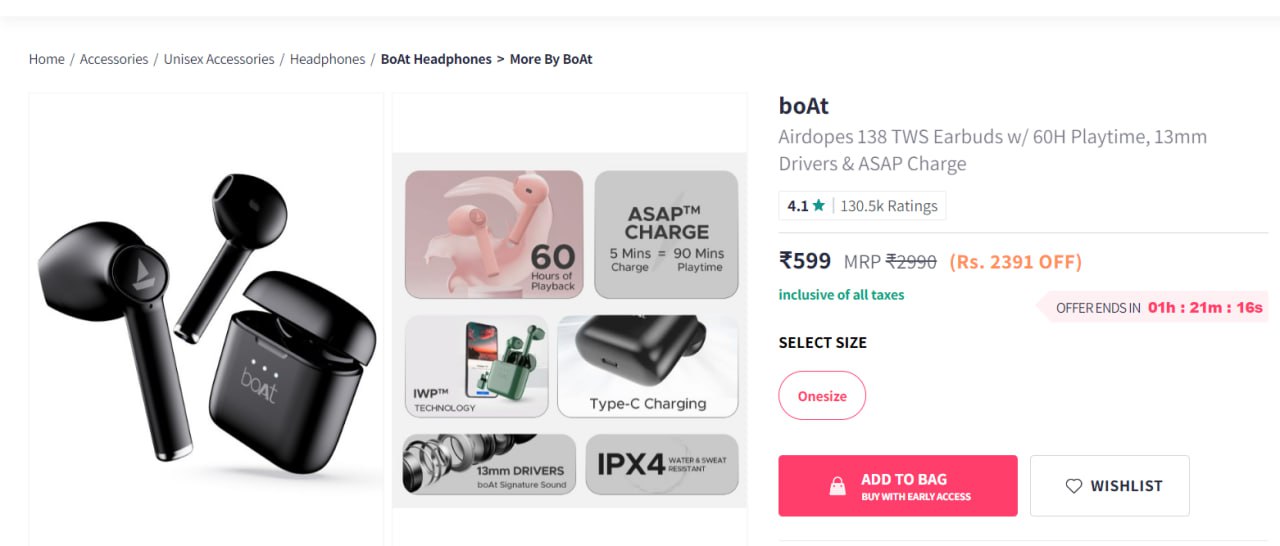The image size is (1280, 546).
Task: Click the Wishlist button
Action: pos(1109,486)
